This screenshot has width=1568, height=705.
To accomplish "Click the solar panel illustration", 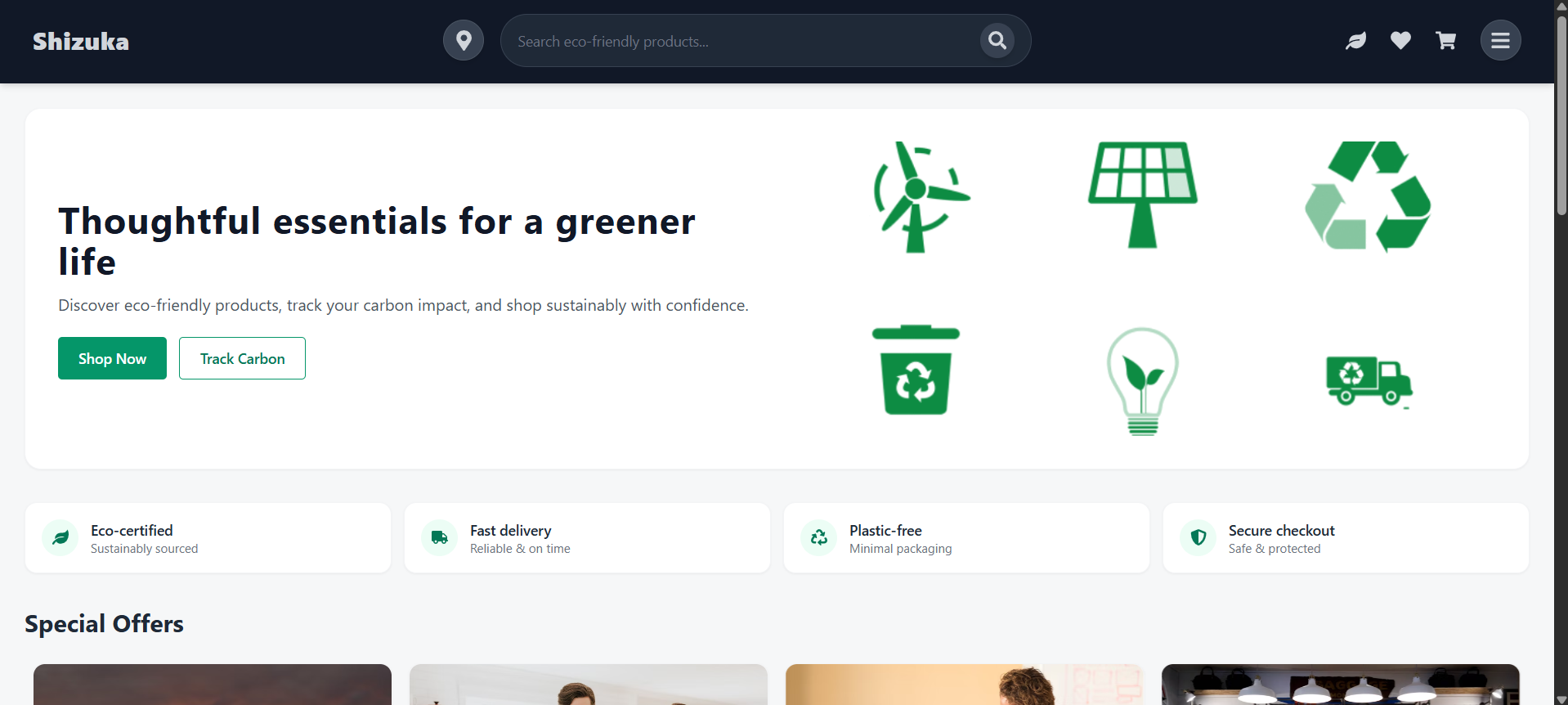I will coord(1142,195).
